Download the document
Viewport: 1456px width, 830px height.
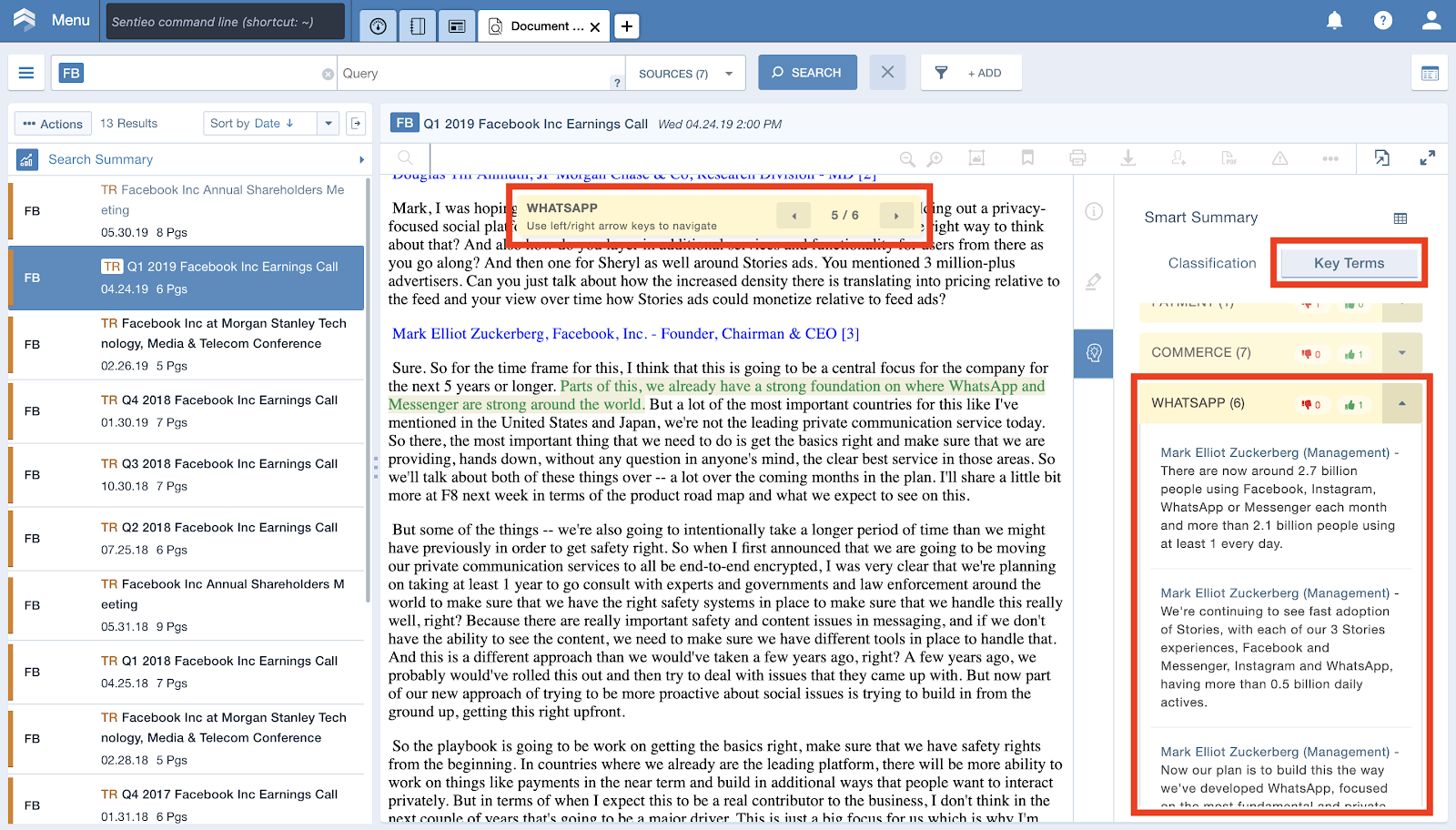point(1127,157)
